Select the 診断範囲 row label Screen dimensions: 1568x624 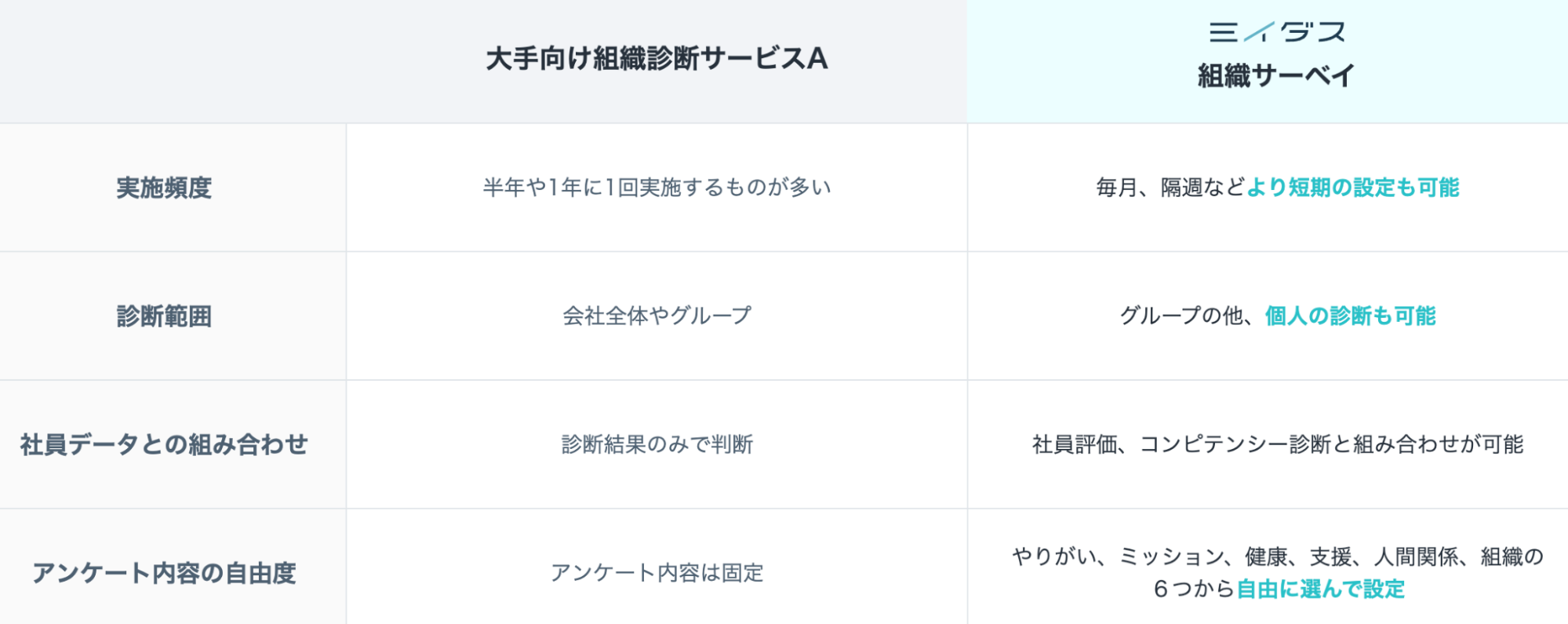(x=164, y=316)
